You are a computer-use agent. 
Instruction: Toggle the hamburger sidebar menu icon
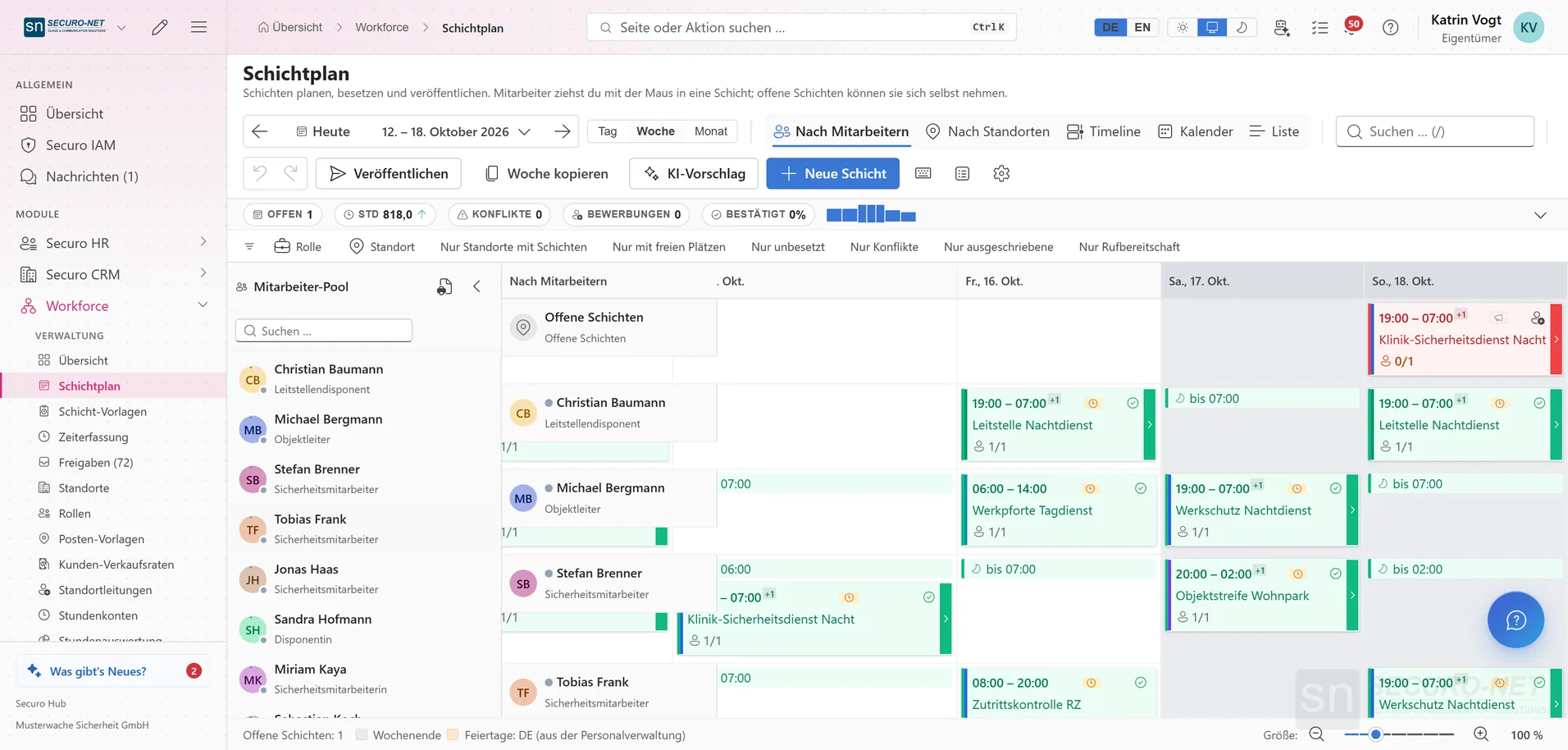pyautogui.click(x=198, y=27)
